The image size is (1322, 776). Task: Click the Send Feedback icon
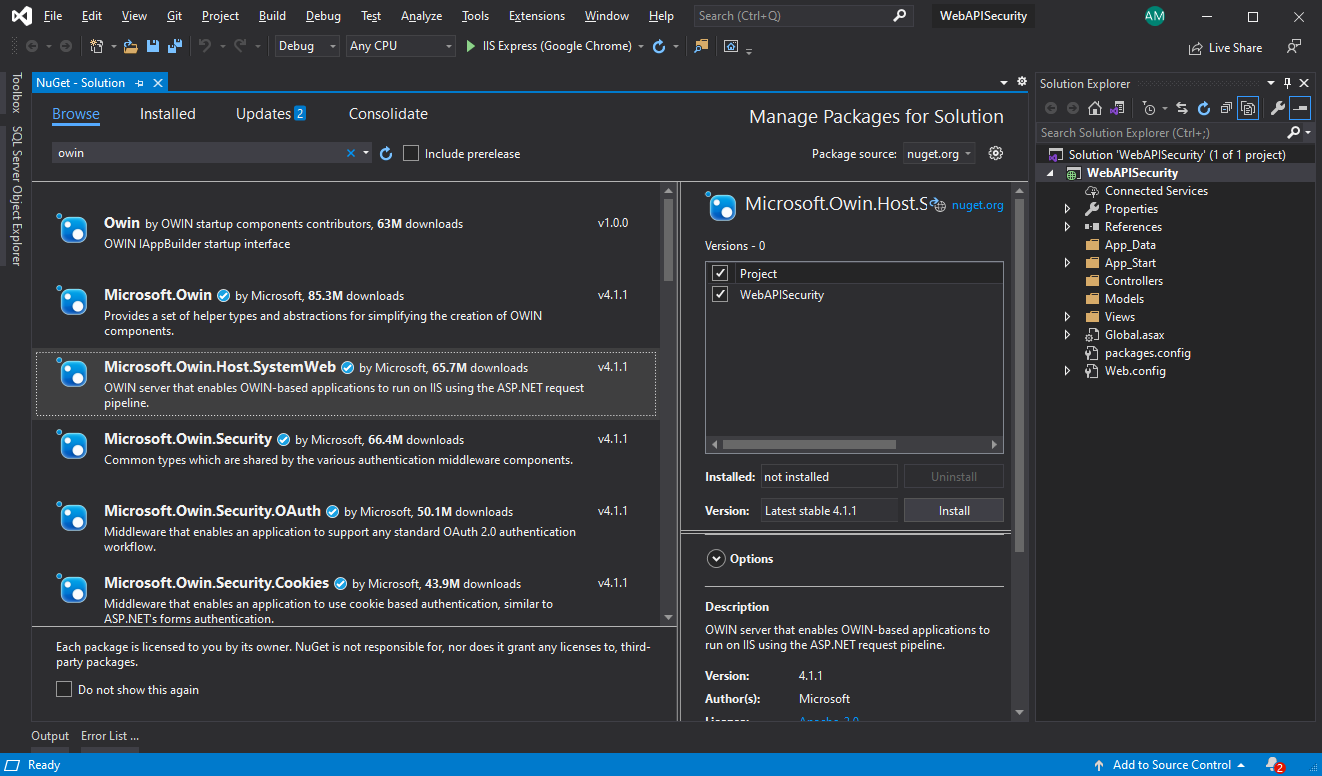click(x=1294, y=46)
